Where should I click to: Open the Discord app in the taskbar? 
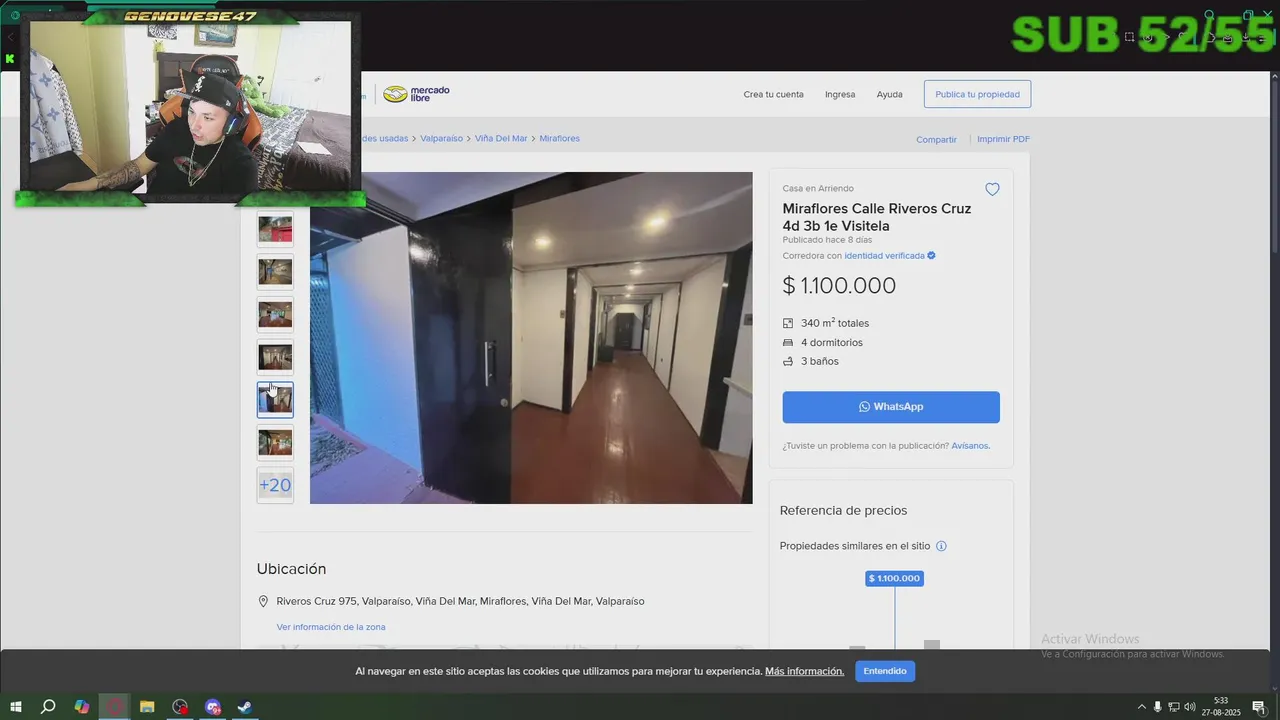212,707
